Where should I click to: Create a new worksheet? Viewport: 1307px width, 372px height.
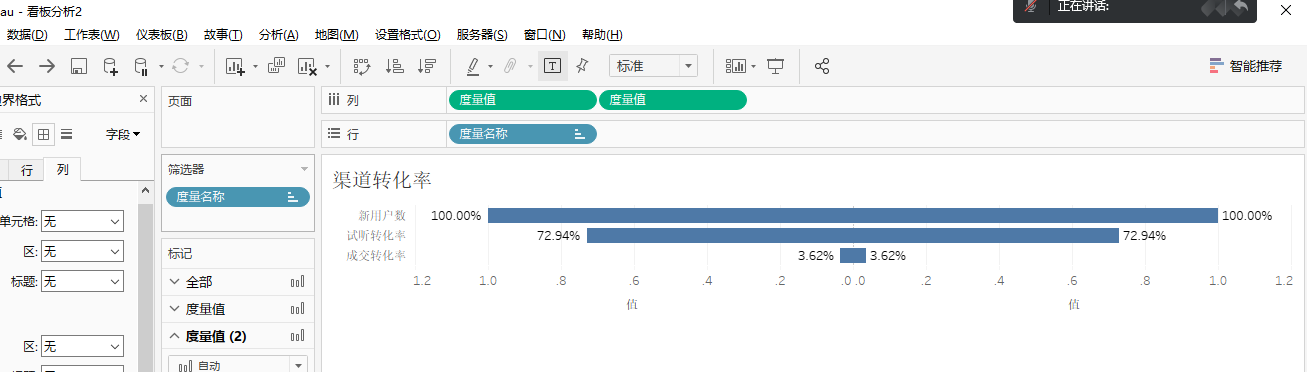pos(236,66)
